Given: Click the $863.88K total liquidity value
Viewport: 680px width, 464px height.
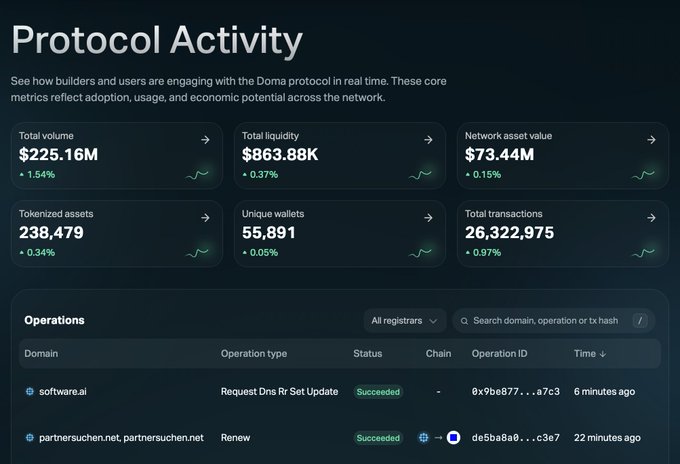Looking at the screenshot, I should pos(280,154).
